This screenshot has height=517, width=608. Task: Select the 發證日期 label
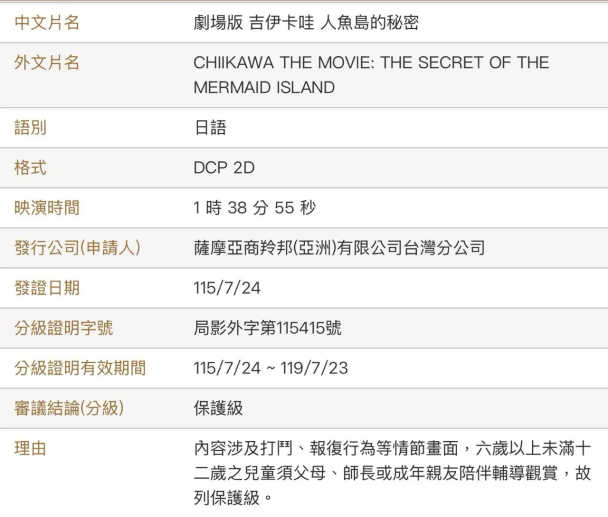coord(47,288)
